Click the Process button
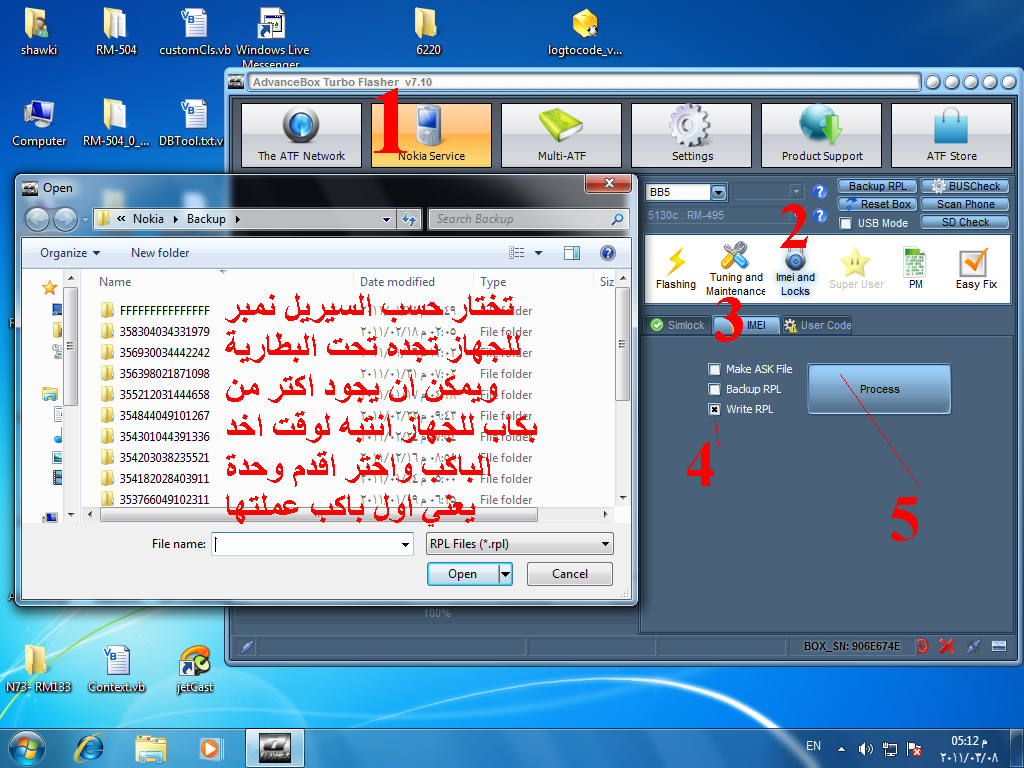Viewport: 1024px width, 768px height. [879, 389]
